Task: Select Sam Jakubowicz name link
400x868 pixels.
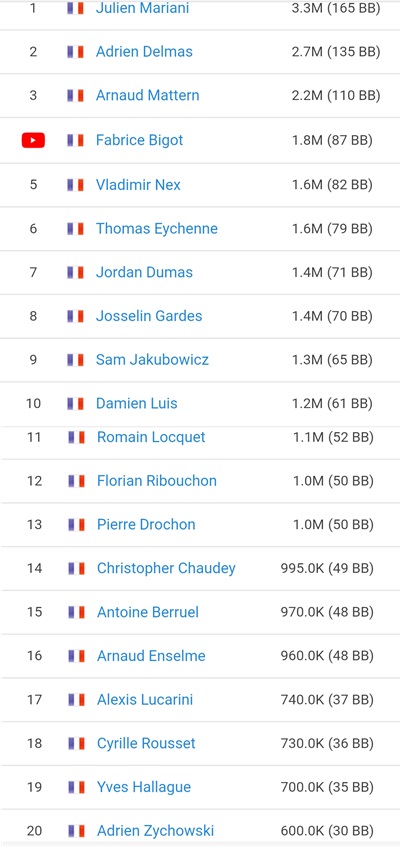Action: click(x=152, y=360)
